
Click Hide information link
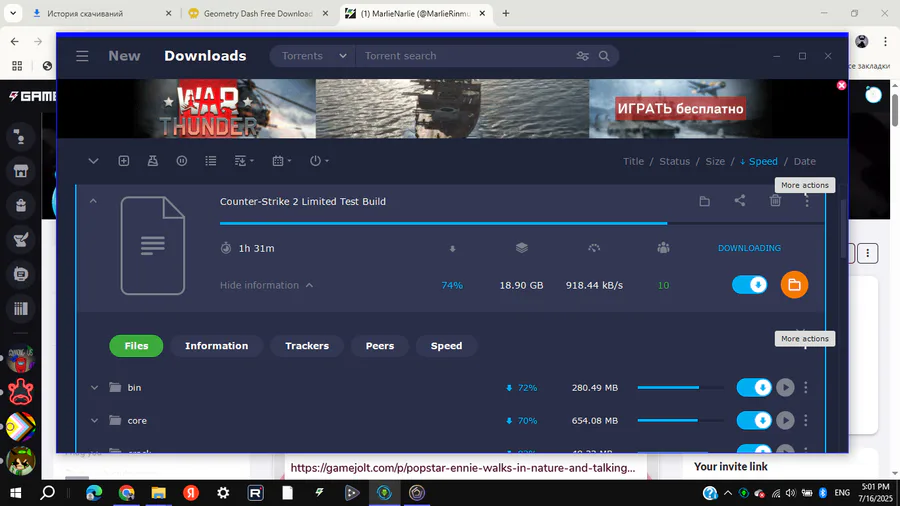266,285
